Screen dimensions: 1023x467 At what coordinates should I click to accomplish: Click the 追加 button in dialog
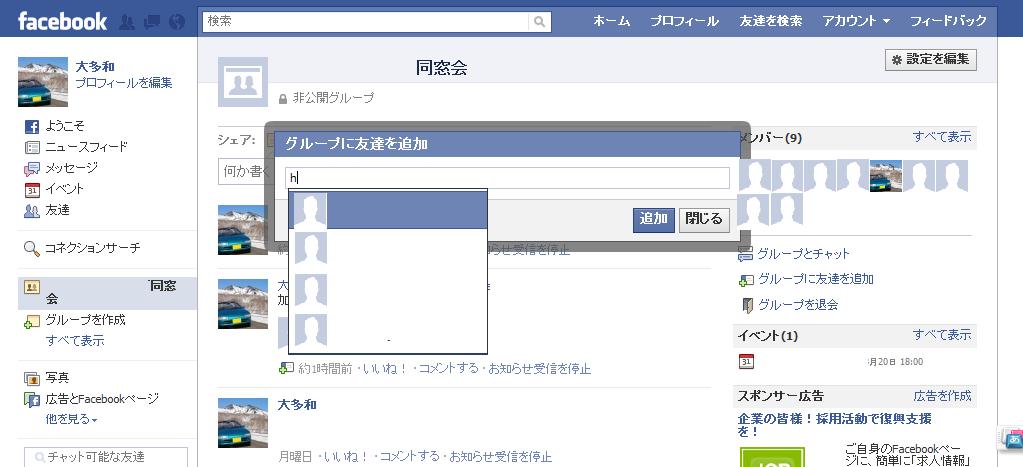654,219
